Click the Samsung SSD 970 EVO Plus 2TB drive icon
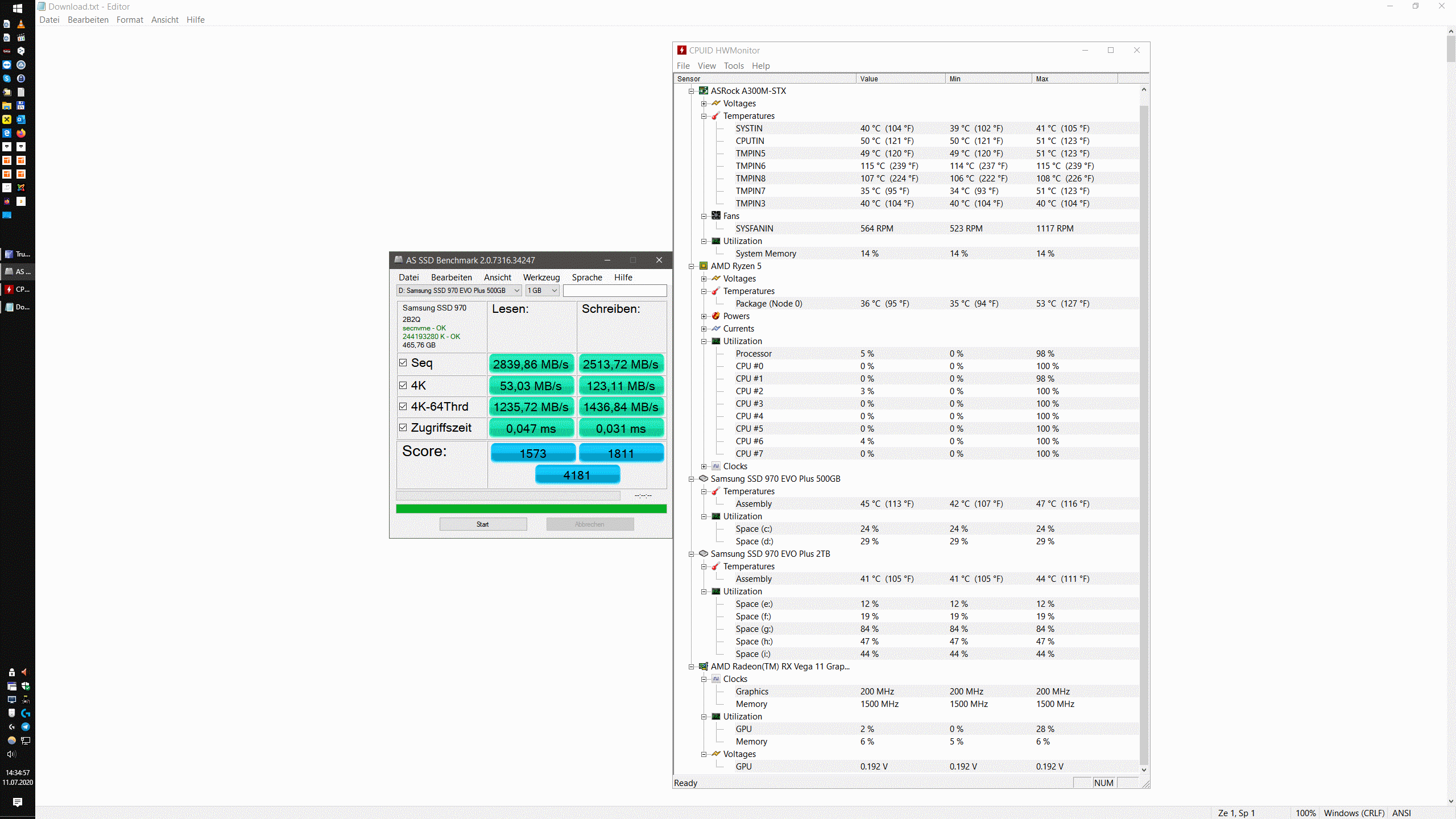This screenshot has width=1456, height=819. coord(704,554)
